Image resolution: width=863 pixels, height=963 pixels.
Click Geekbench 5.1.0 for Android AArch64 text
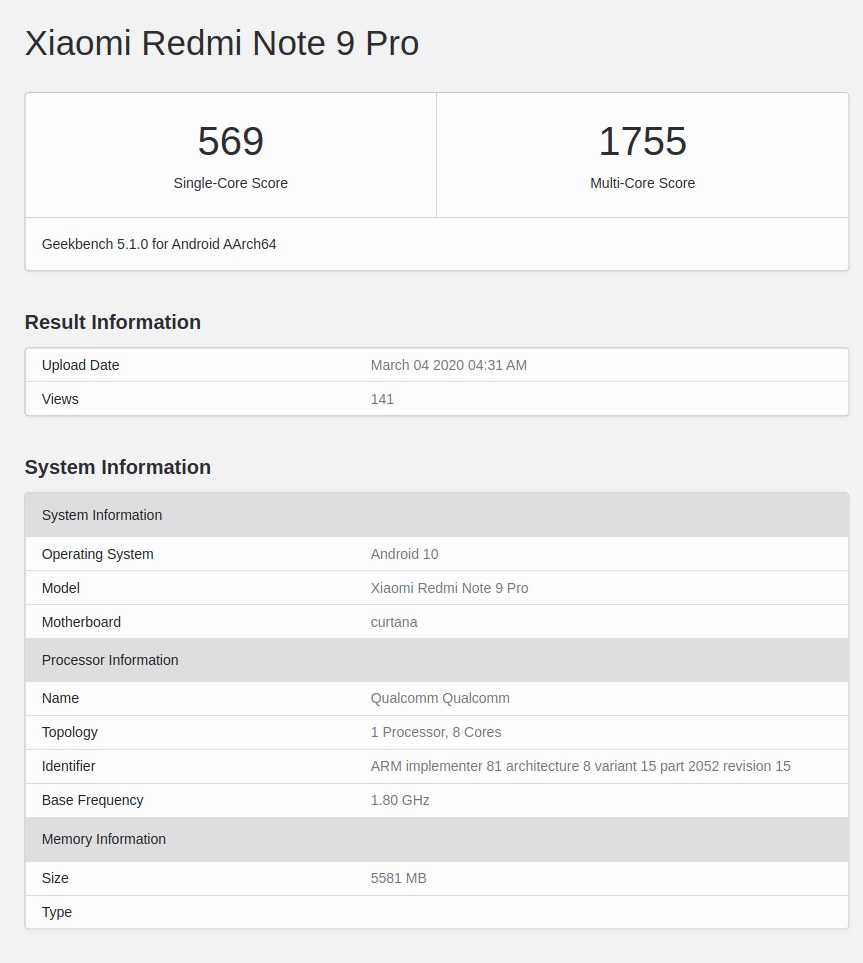[x=159, y=244]
